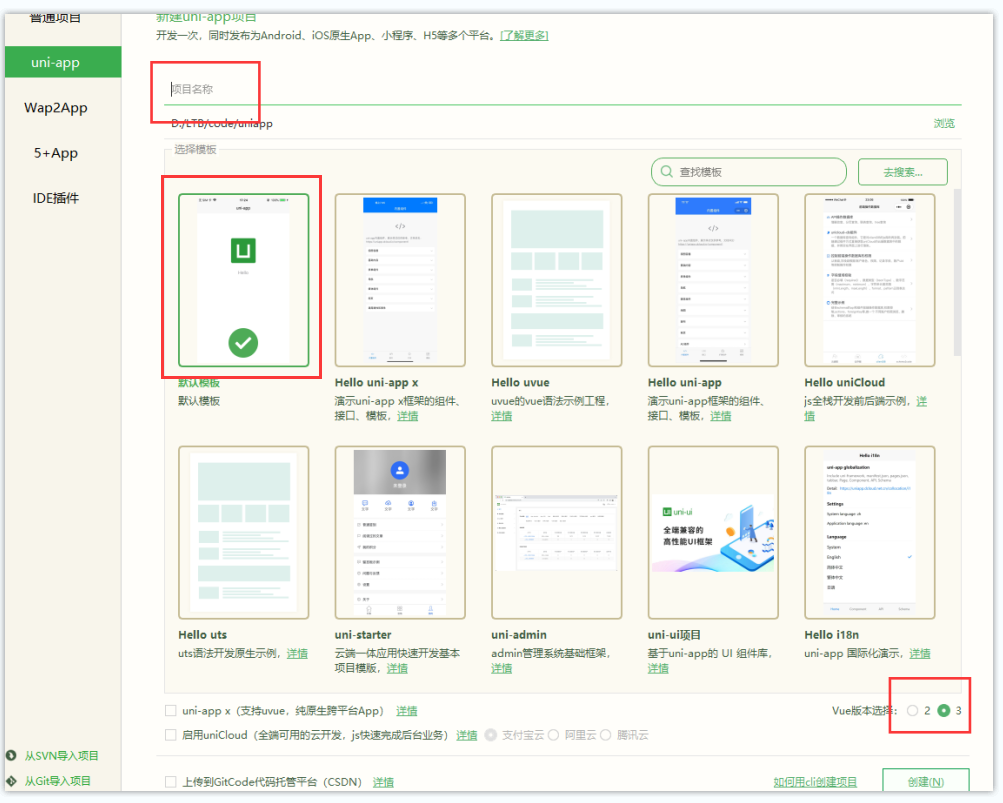This screenshot has height=803, width=1003.
Task: Open 详情 link for Hello uniCloud
Action: tap(921, 402)
